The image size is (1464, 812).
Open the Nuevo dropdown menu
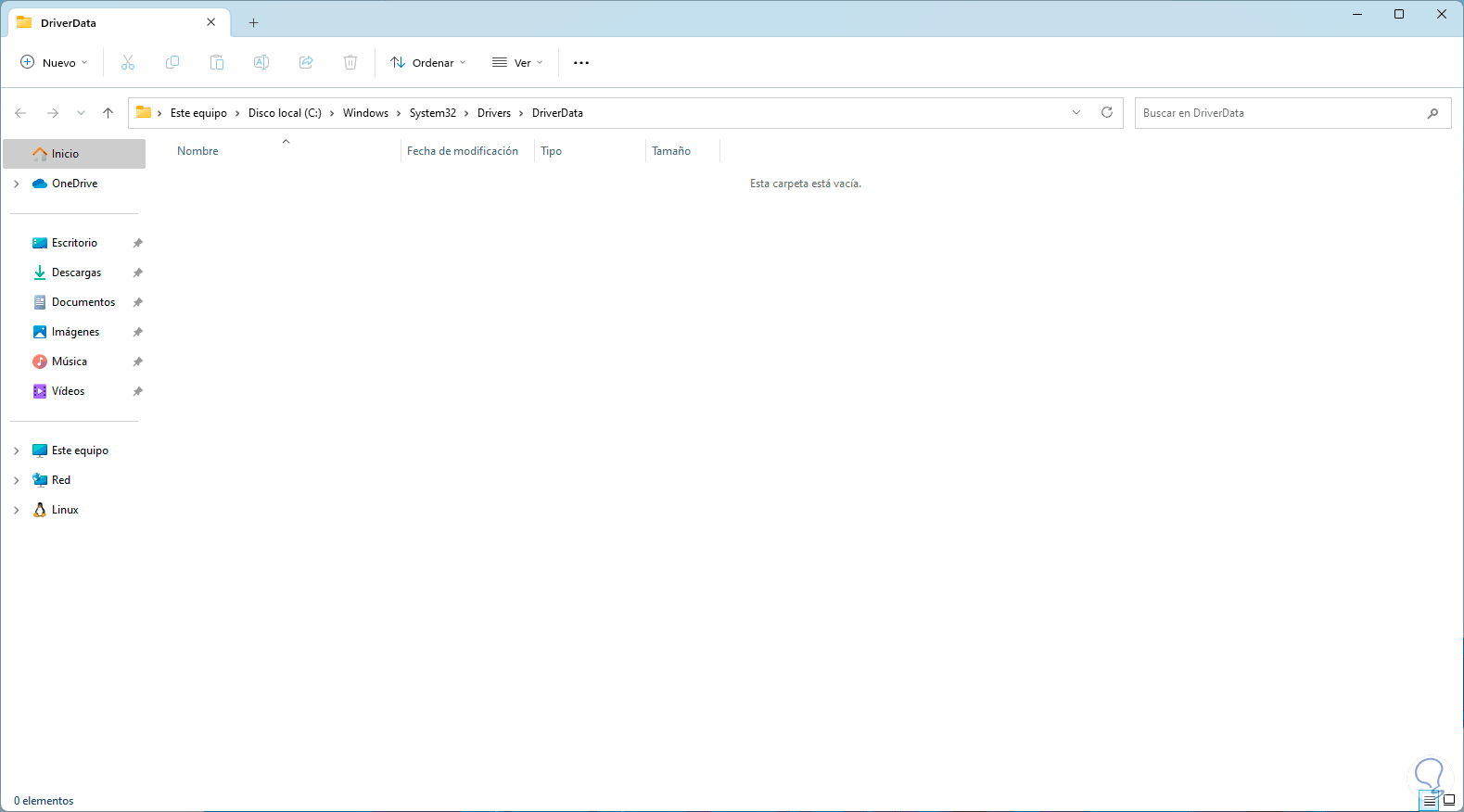click(54, 63)
